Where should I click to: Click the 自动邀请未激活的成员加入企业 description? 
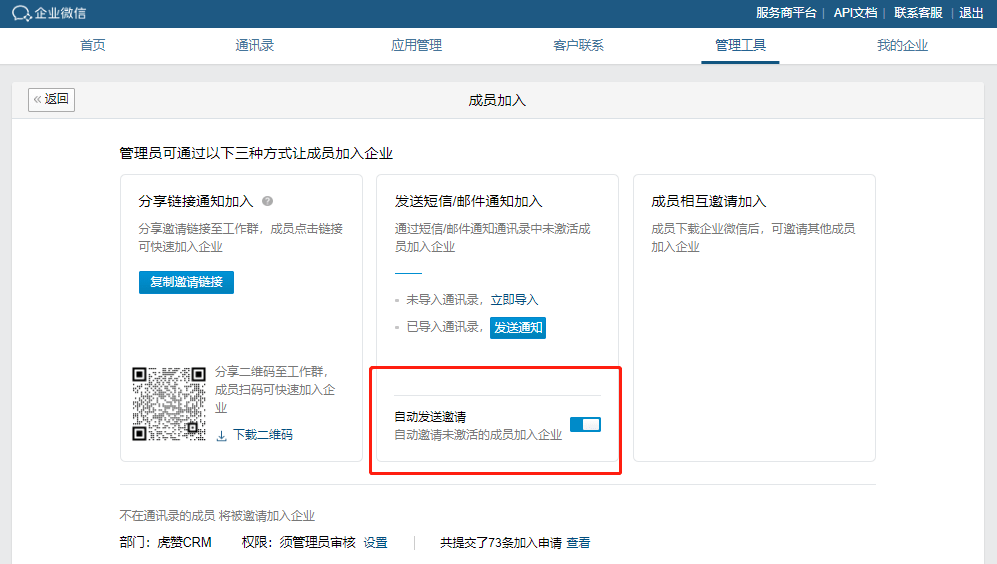click(x=478, y=435)
